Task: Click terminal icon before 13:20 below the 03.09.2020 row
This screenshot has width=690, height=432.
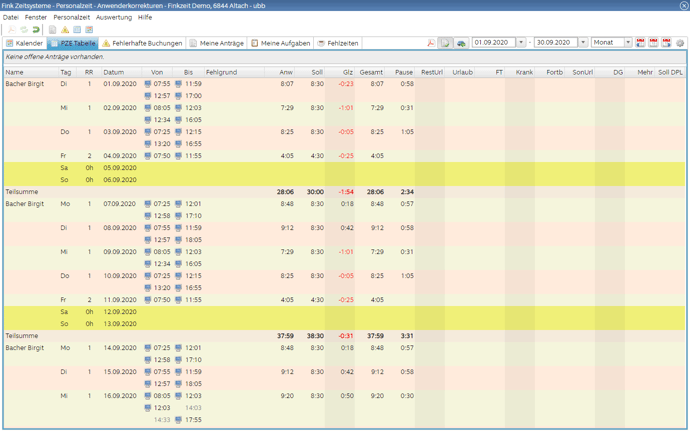Action: coord(148,144)
